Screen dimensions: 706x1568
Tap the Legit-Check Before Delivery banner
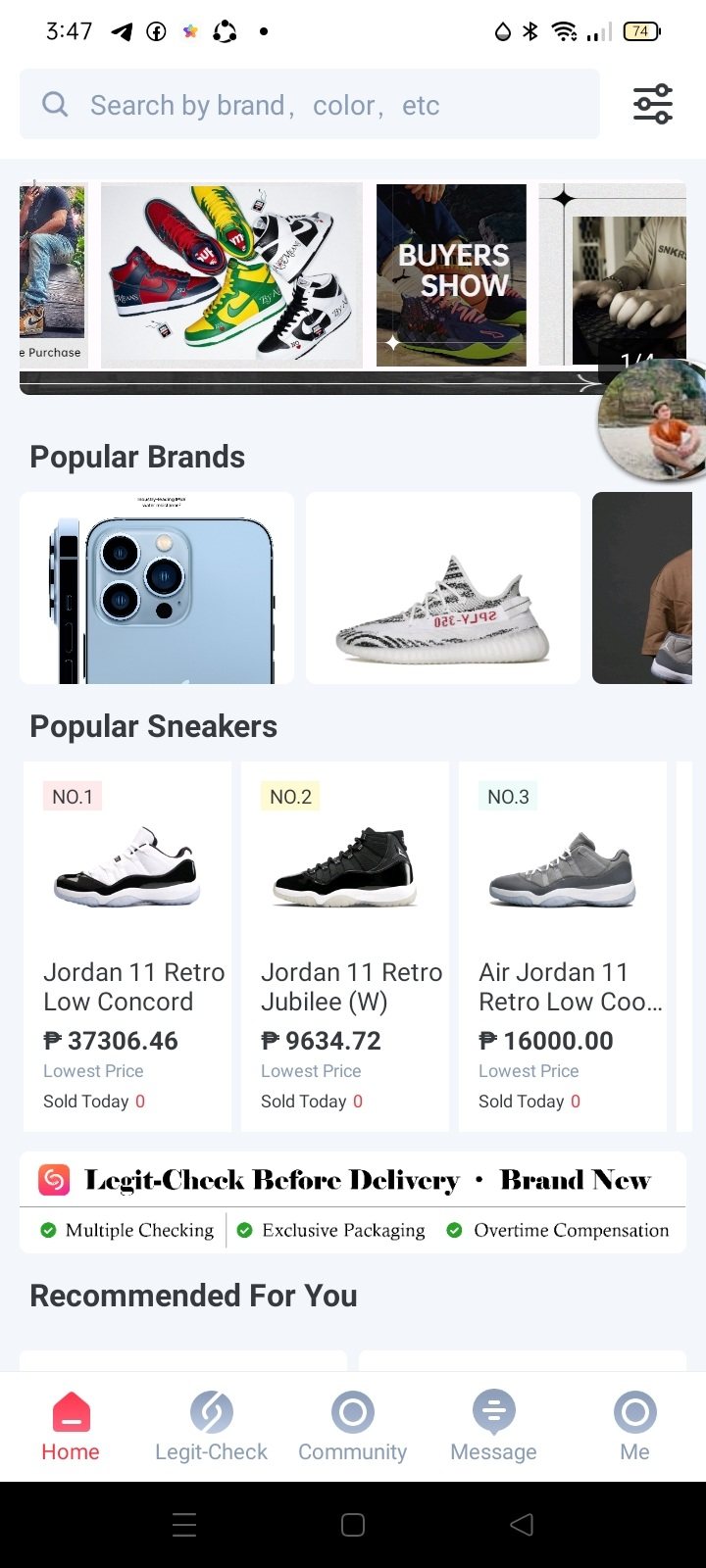coord(353,1202)
